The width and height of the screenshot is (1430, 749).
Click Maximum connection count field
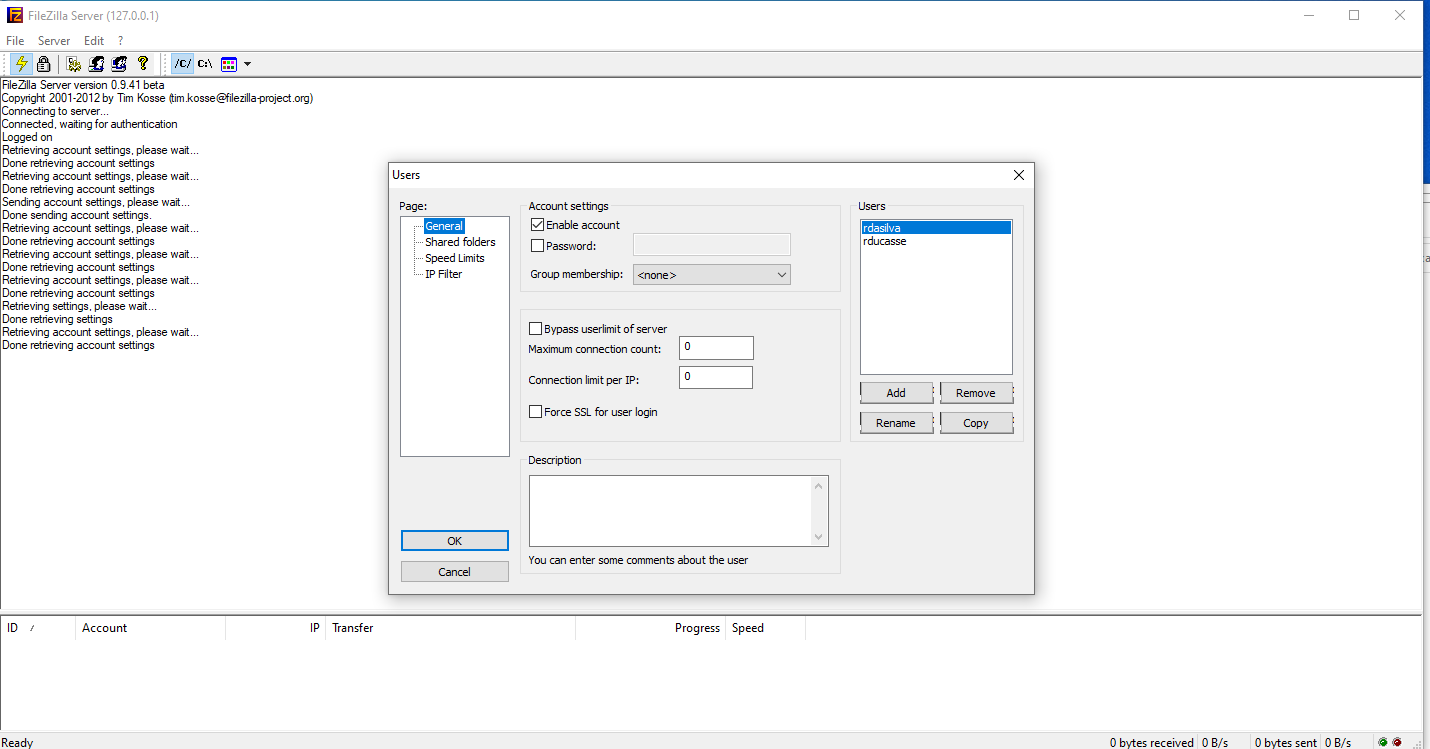click(716, 348)
